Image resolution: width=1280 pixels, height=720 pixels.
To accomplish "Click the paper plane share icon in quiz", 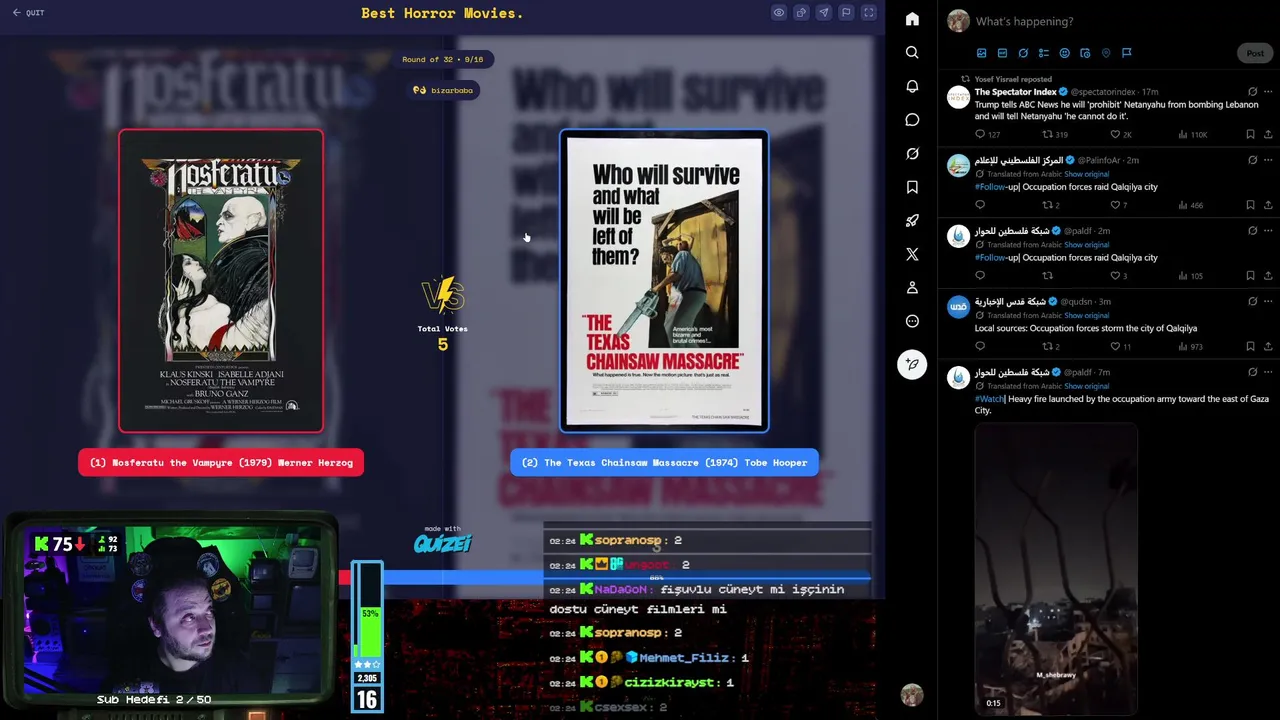I will coord(823,13).
